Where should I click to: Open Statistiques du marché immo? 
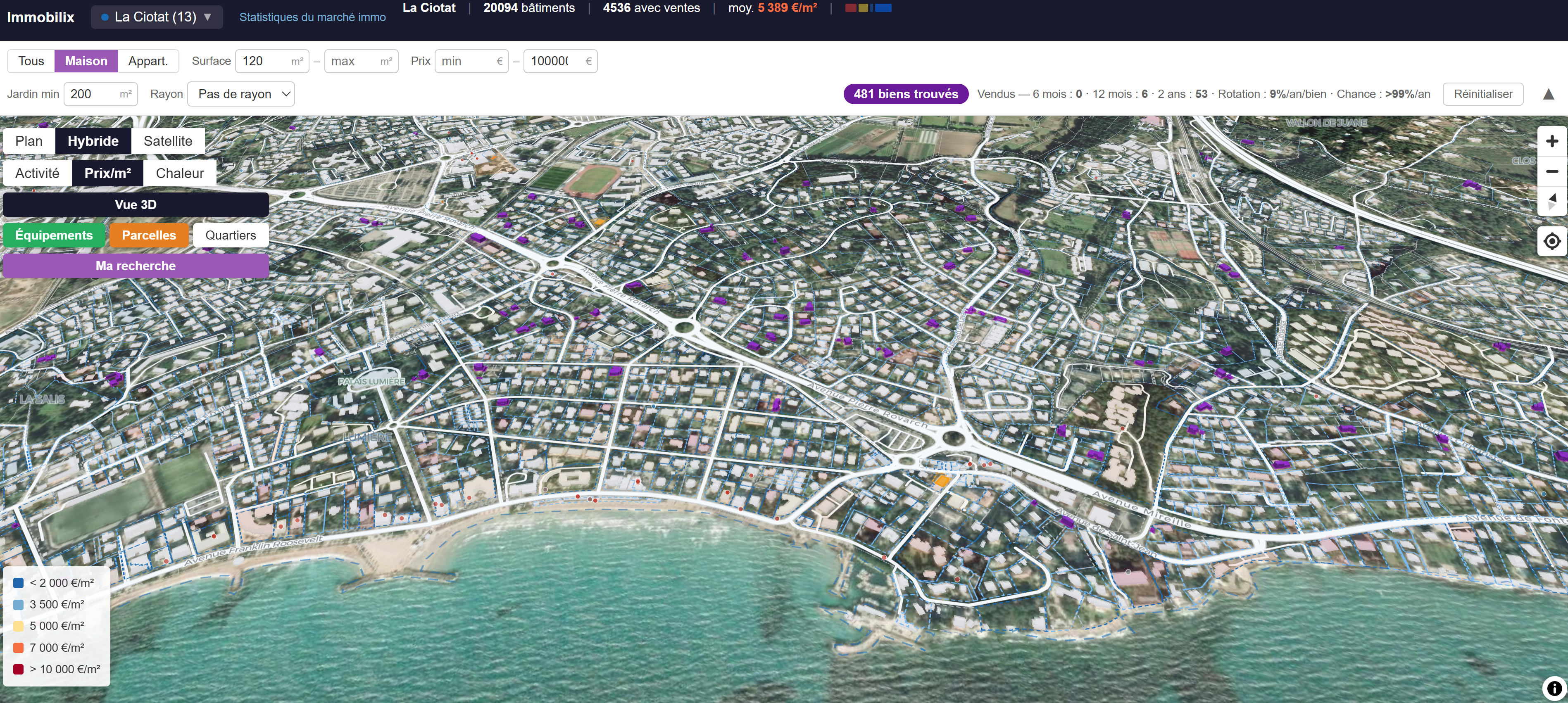(312, 17)
